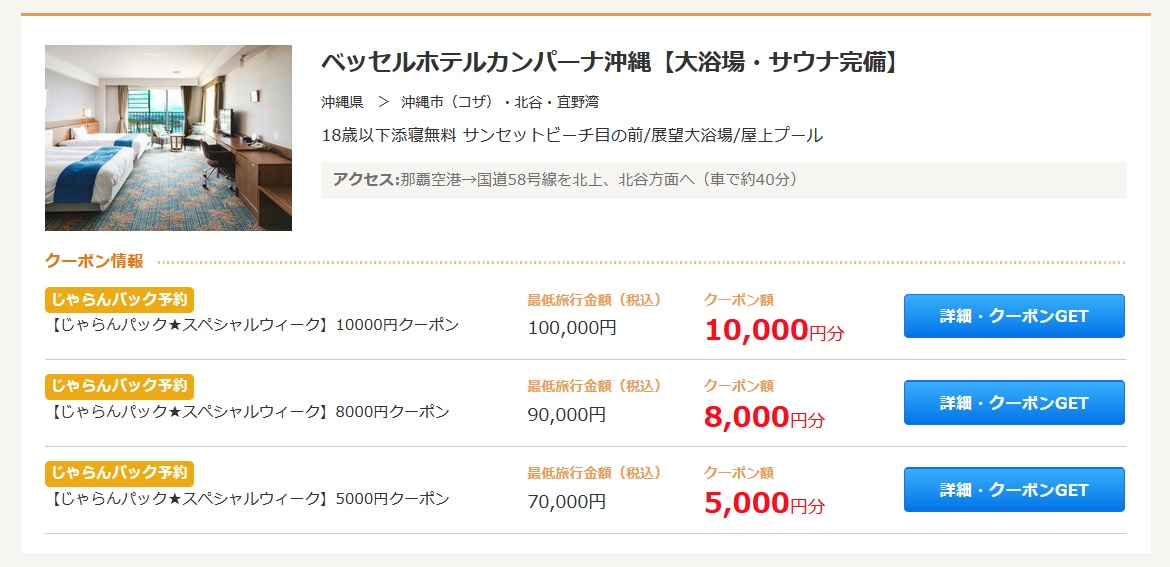Click じゃらんパック予約 badge on the 8000円 coupon

point(119,386)
